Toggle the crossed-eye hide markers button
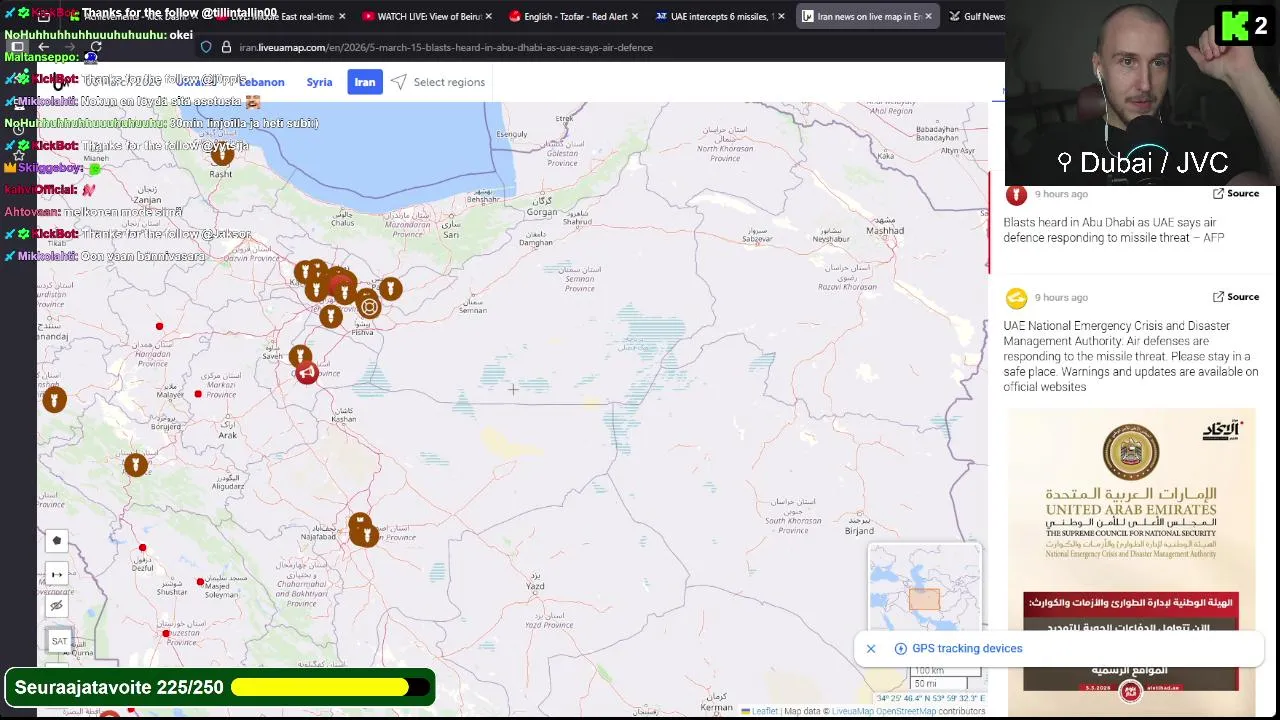This screenshot has width=1280, height=720. click(x=57, y=606)
